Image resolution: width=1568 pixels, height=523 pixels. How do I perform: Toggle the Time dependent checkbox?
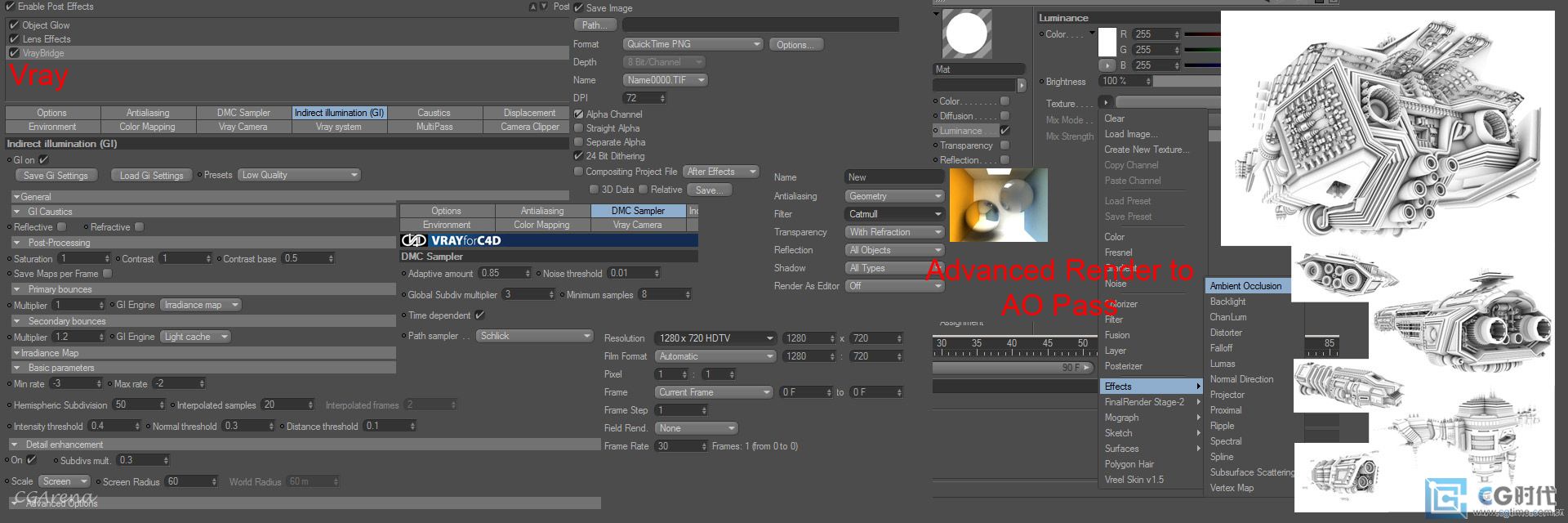pos(479,315)
